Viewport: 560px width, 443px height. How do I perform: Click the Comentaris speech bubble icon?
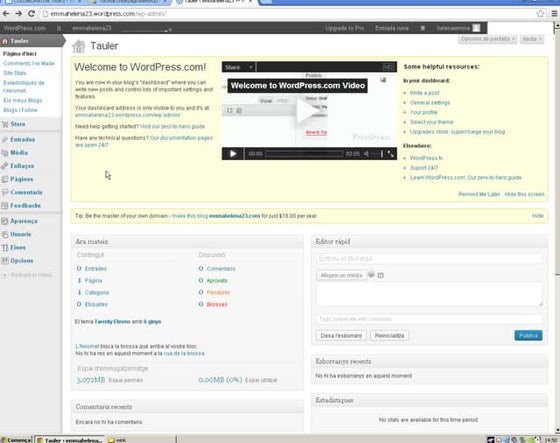click(5, 193)
